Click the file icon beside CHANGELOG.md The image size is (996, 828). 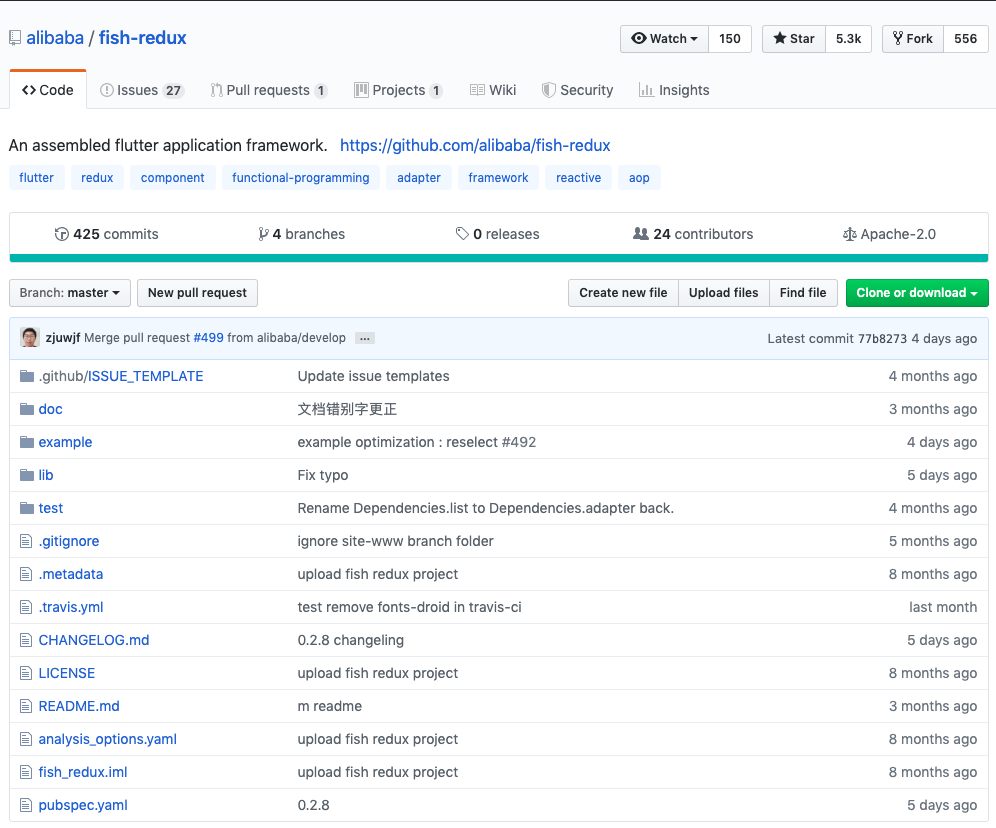click(x=26, y=640)
